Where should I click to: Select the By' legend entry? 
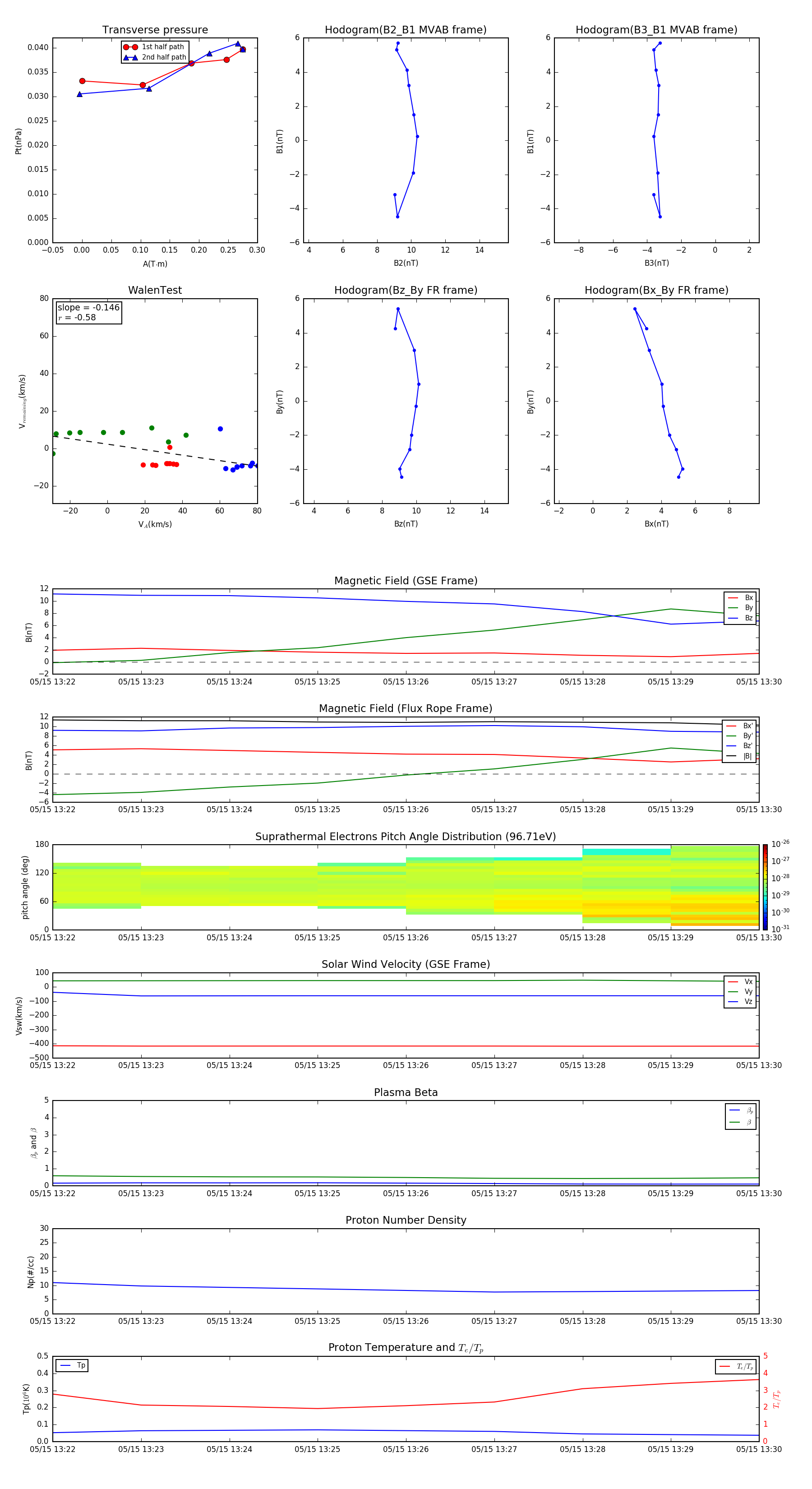[740, 736]
